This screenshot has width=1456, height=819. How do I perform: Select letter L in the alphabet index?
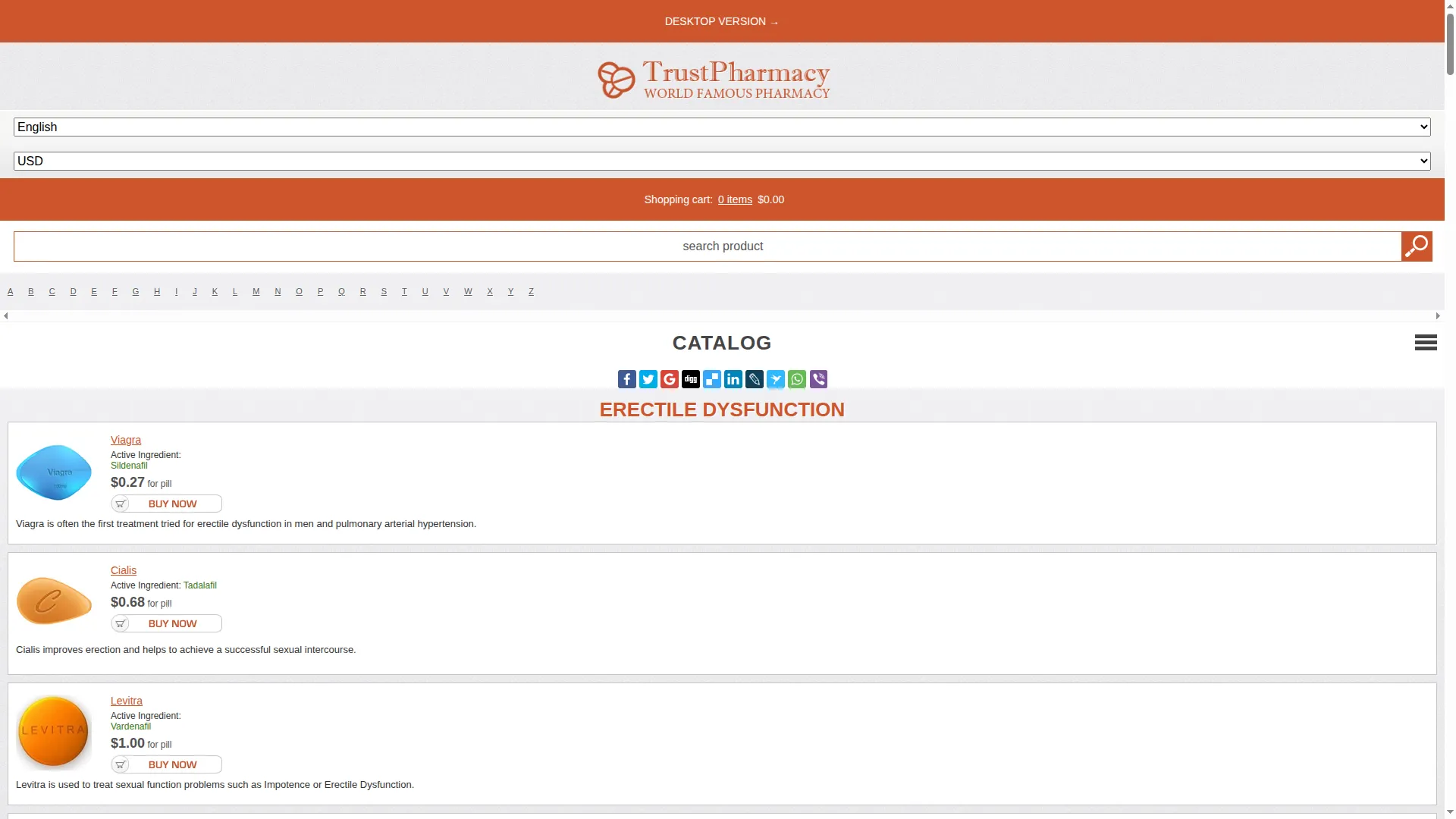[235, 291]
